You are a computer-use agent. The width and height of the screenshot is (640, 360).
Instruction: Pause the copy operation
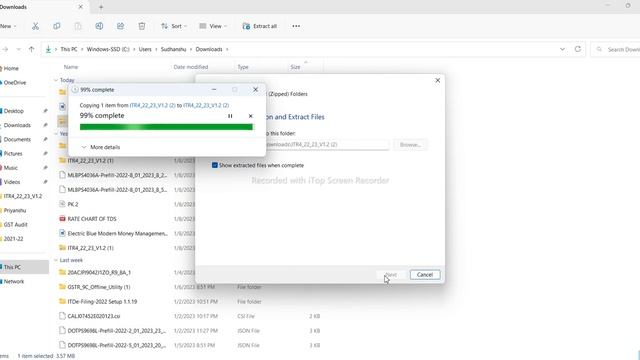point(230,116)
